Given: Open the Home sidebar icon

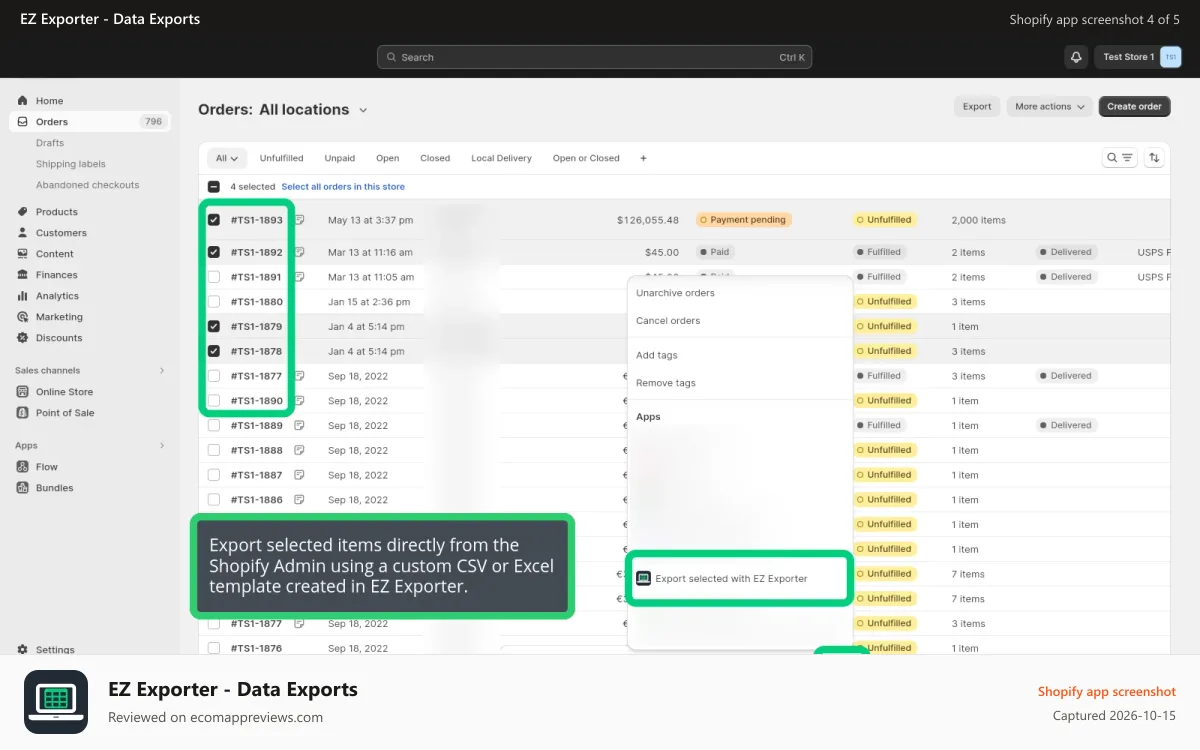Looking at the screenshot, I should tap(23, 101).
